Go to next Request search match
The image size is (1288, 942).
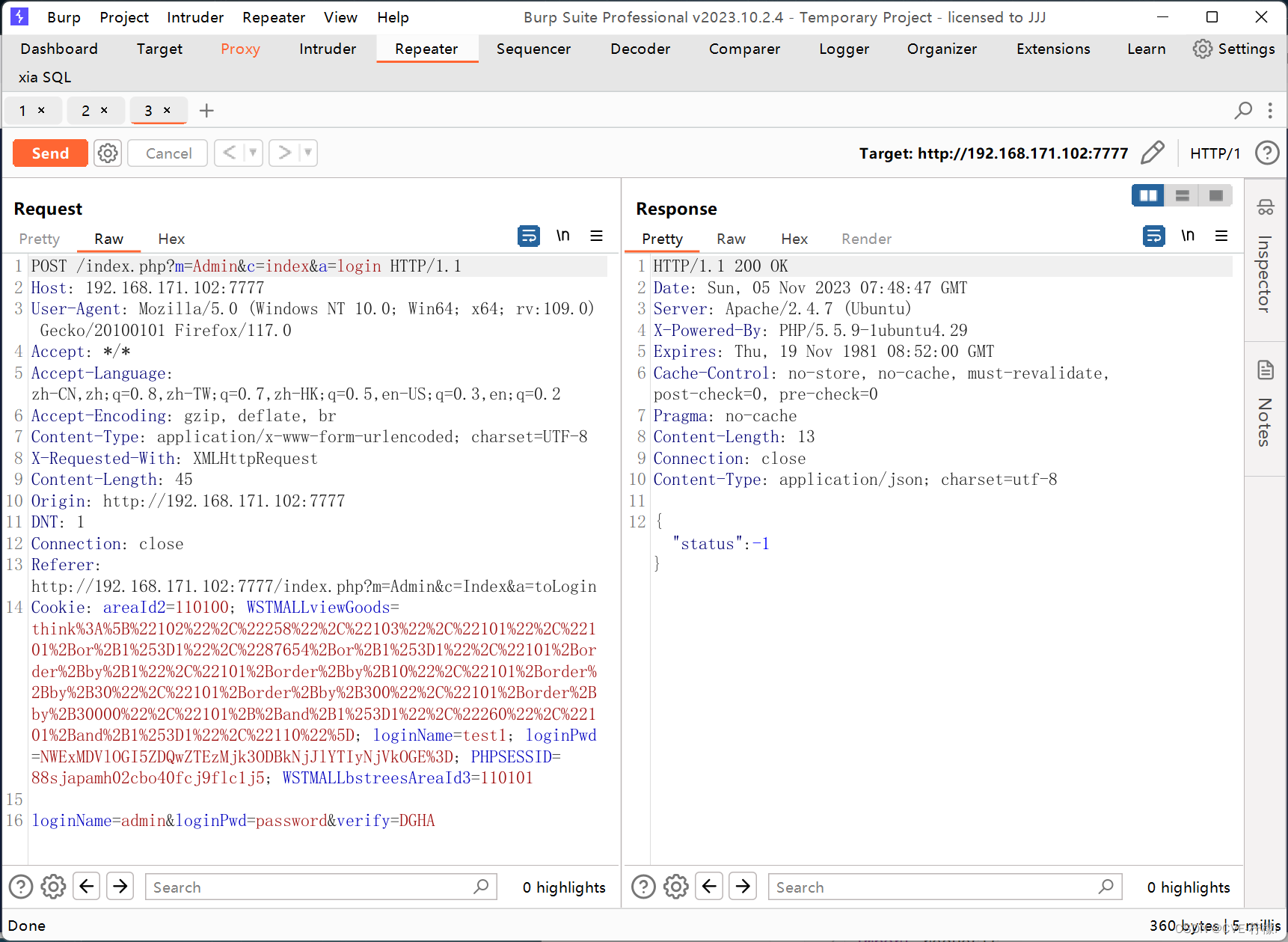120,887
